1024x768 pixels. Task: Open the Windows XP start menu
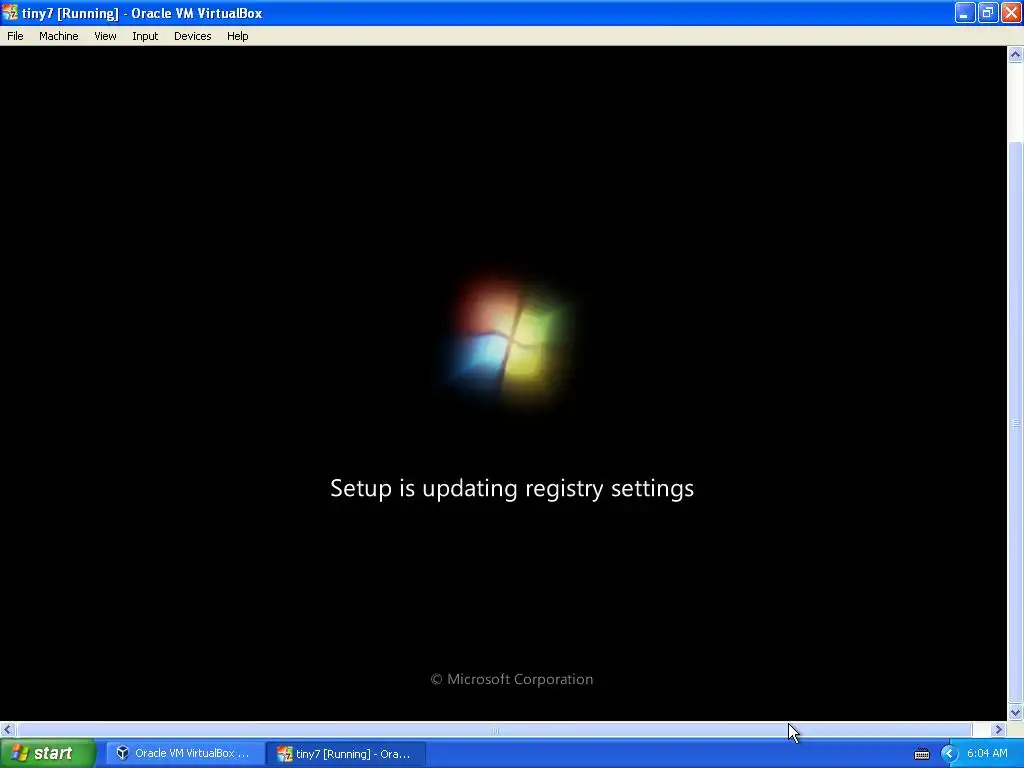(x=48, y=753)
